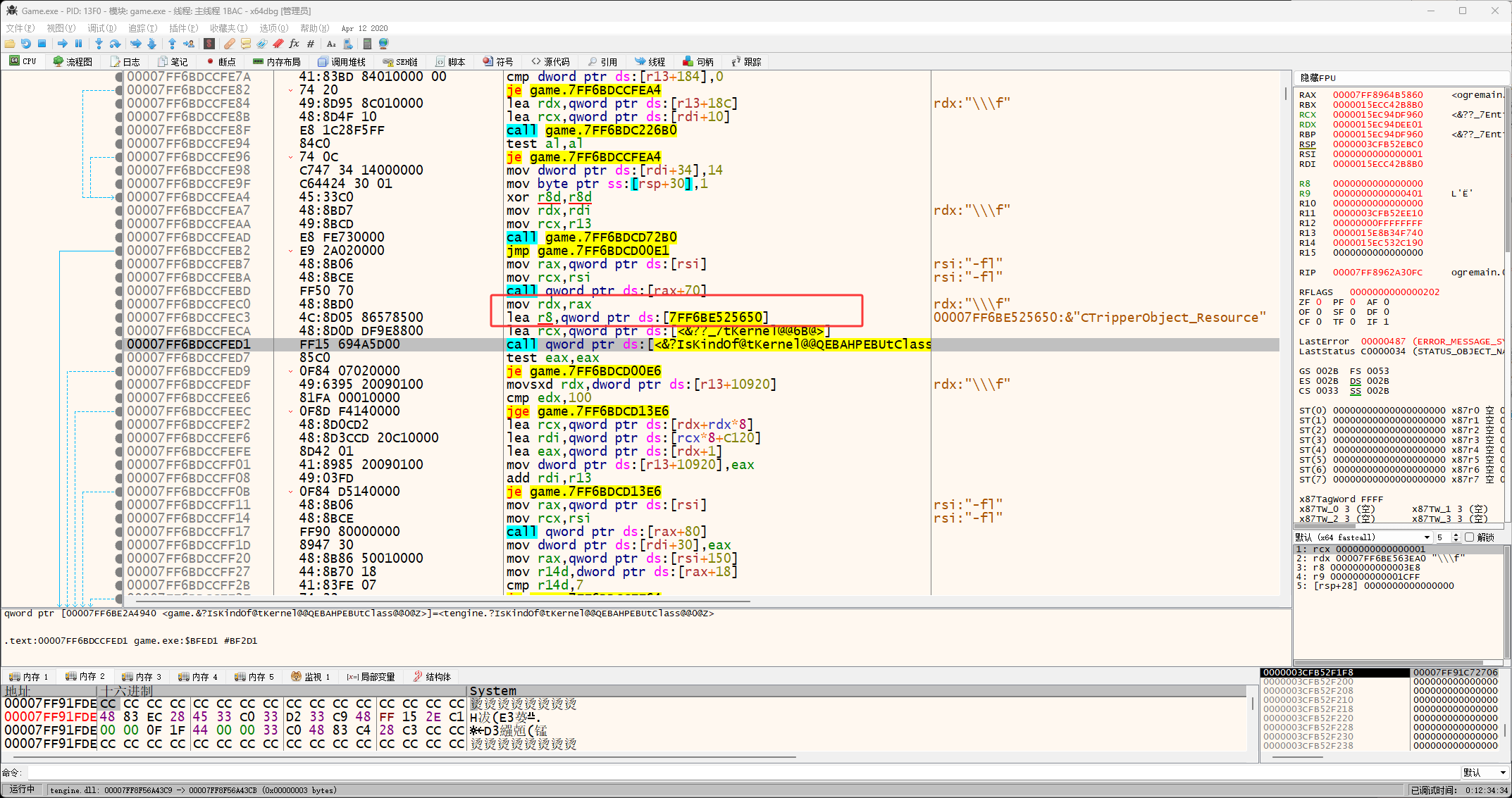Click the step over toolbar icon
This screenshot has width=1512, height=798.
115,44
